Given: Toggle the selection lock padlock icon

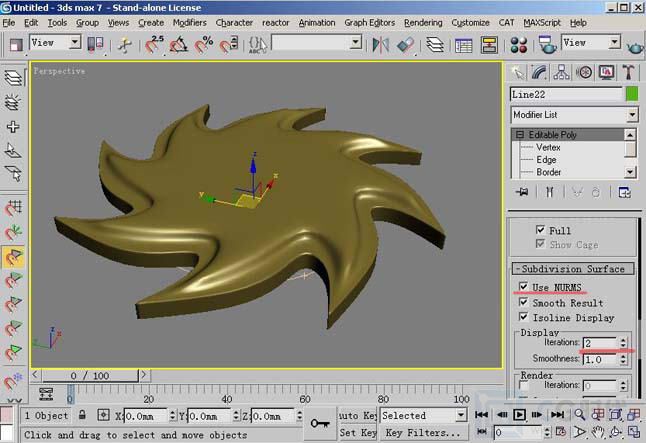Looking at the screenshot, I should [82, 415].
